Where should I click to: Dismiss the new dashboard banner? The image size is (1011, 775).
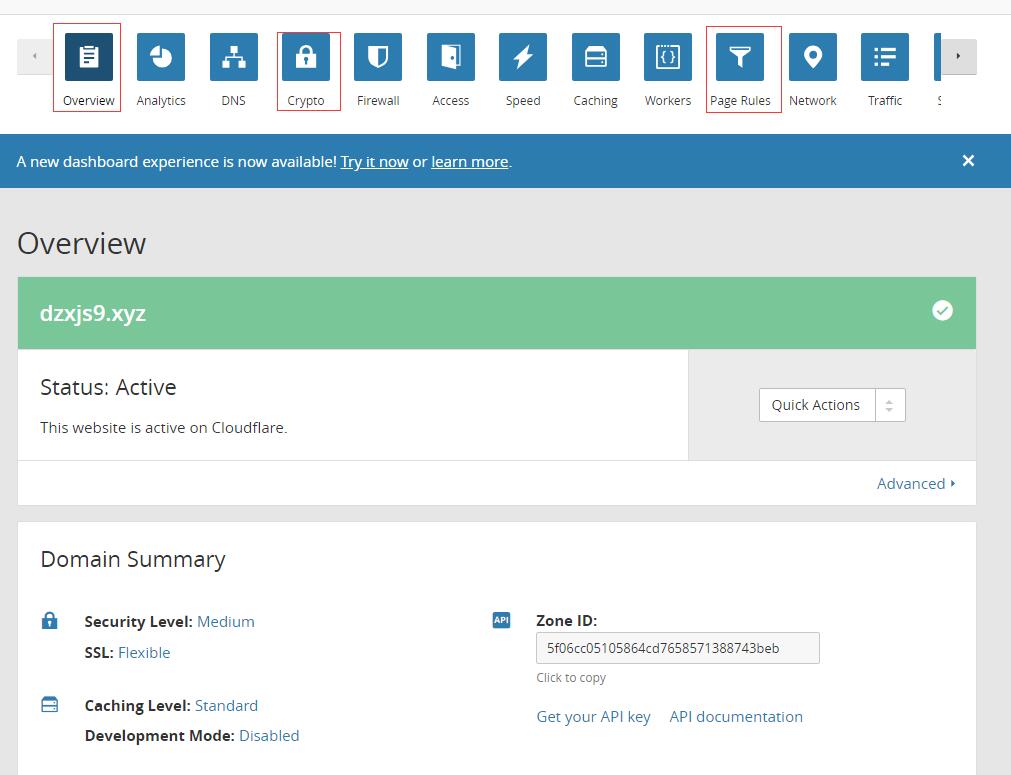tap(968, 161)
